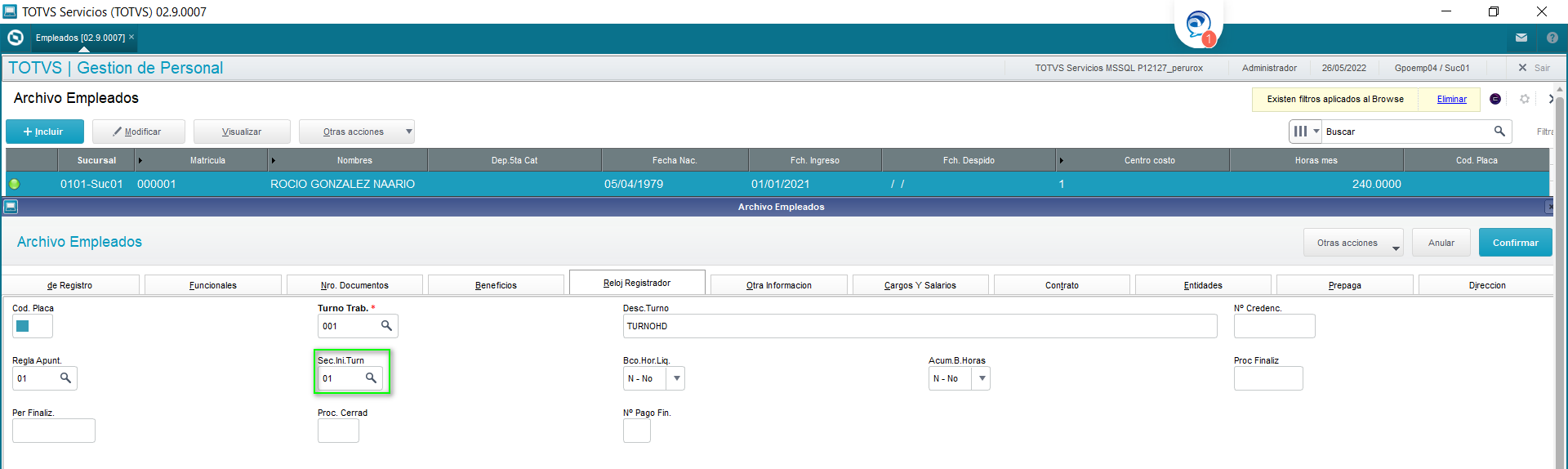Open the chat assistant bubble icon
Viewport: 1568px width, 469px height.
click(x=1198, y=25)
